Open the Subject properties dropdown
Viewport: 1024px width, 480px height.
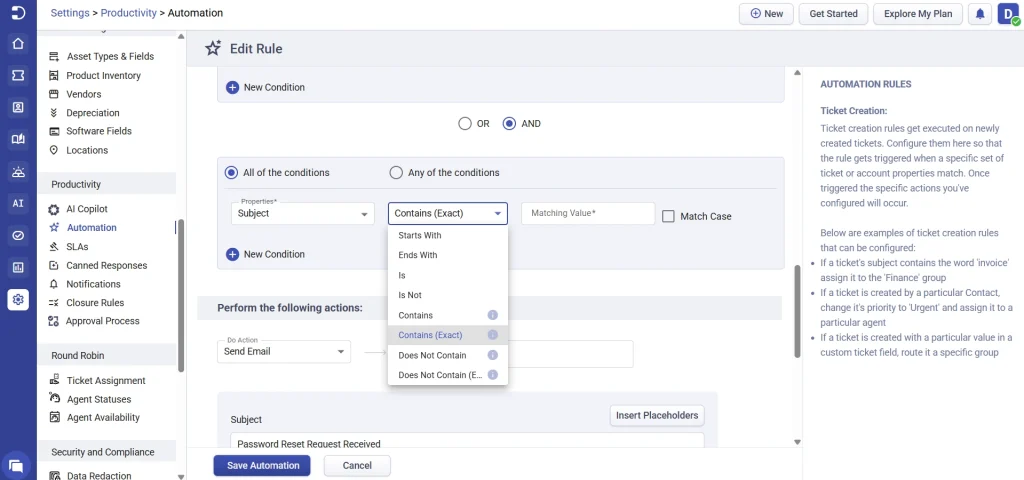[302, 214]
